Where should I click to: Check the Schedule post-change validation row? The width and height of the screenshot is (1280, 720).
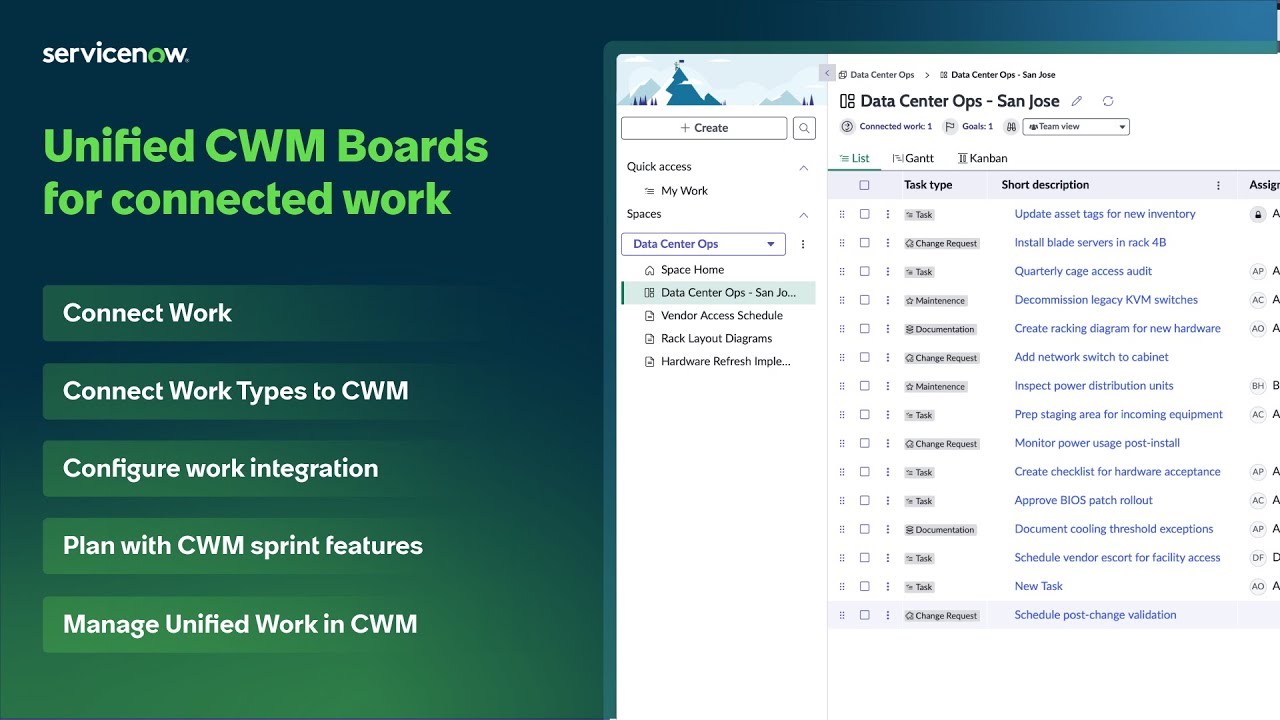(864, 615)
